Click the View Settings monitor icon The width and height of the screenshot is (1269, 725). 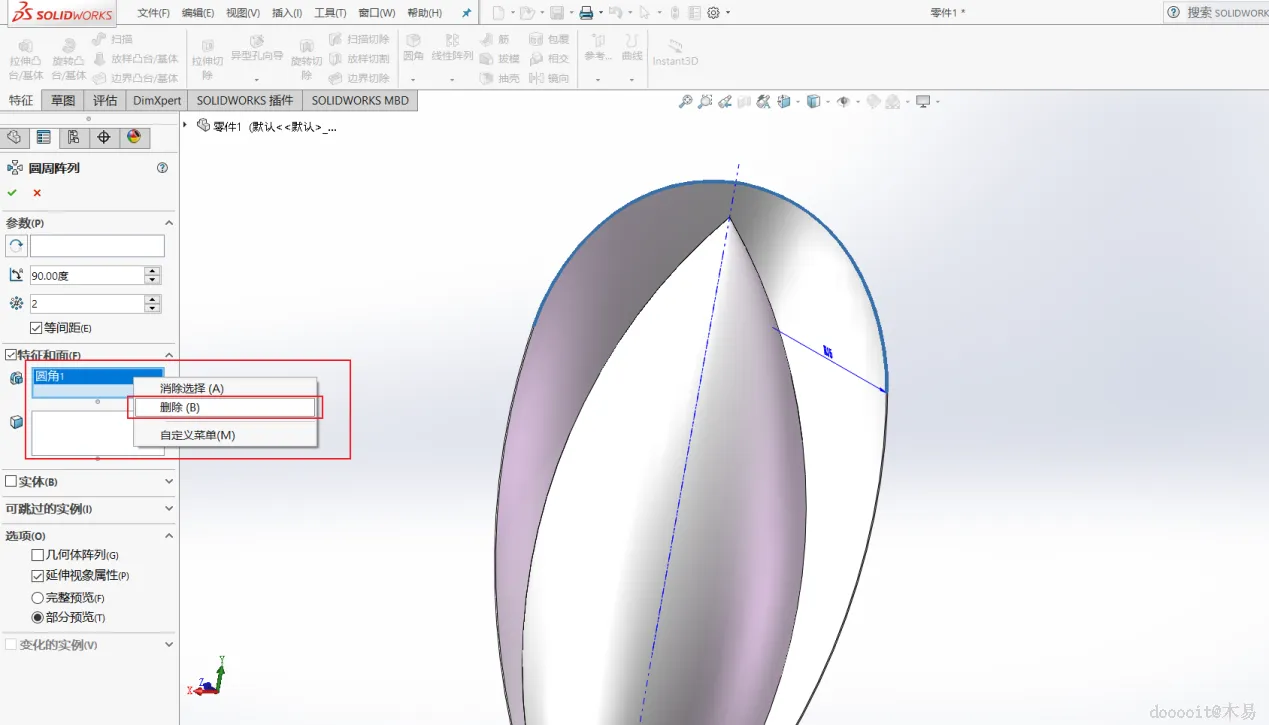(x=923, y=101)
